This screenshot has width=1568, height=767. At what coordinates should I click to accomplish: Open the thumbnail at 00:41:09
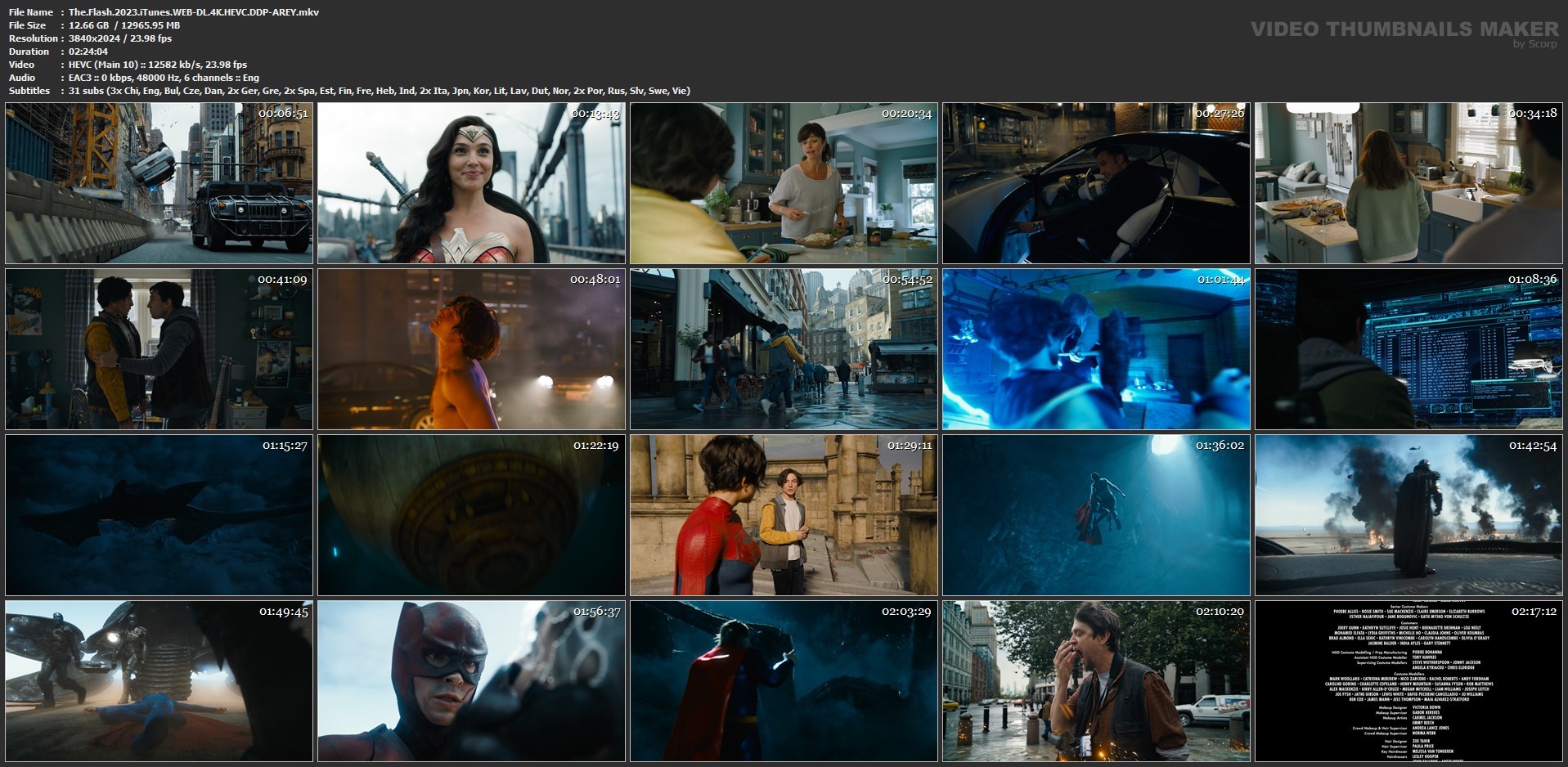click(x=159, y=349)
